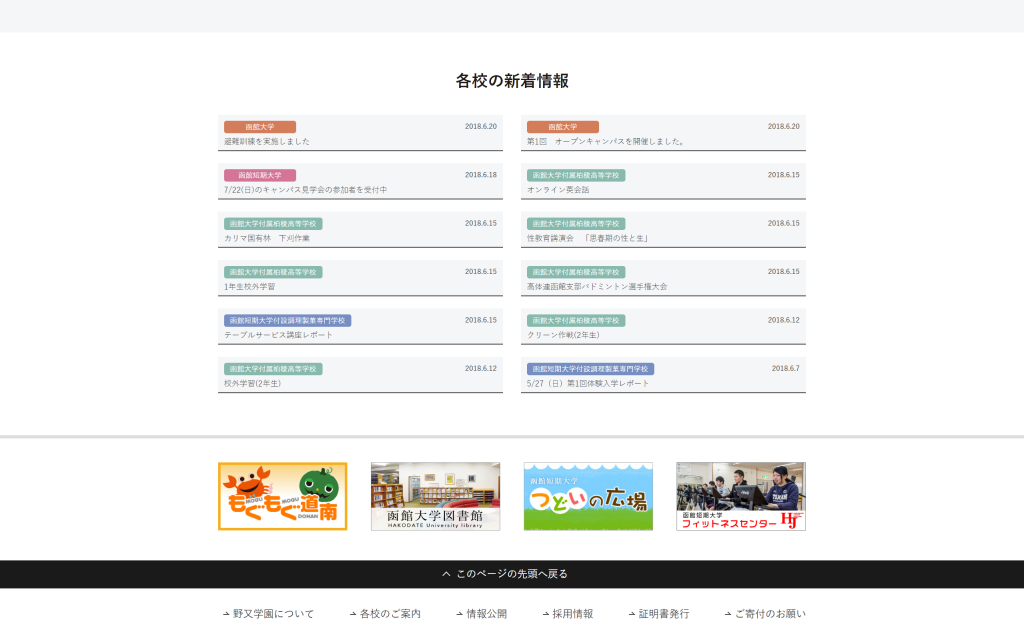The height and width of the screenshot is (630, 1024).
Task: Click the school tag above 校外学習(2年生)
Action: click(273, 369)
